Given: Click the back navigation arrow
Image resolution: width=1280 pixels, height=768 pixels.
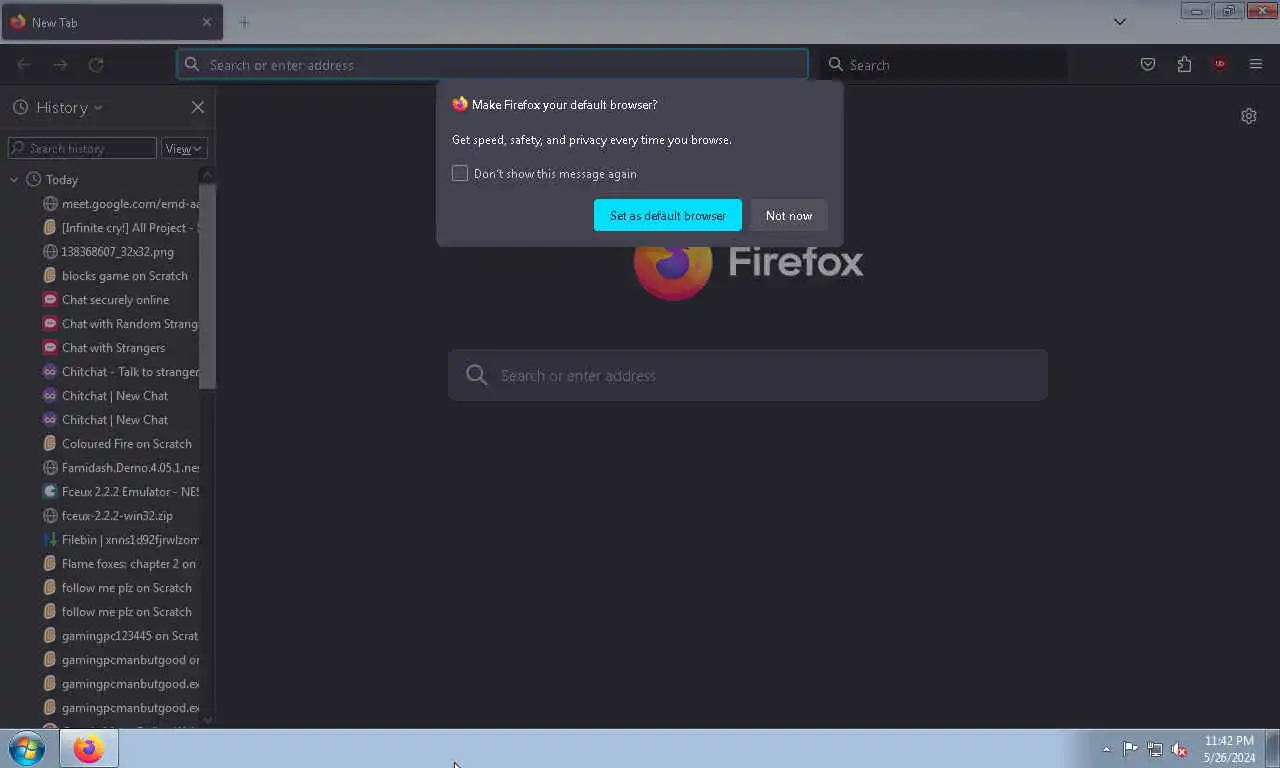Looking at the screenshot, I should 24,64.
